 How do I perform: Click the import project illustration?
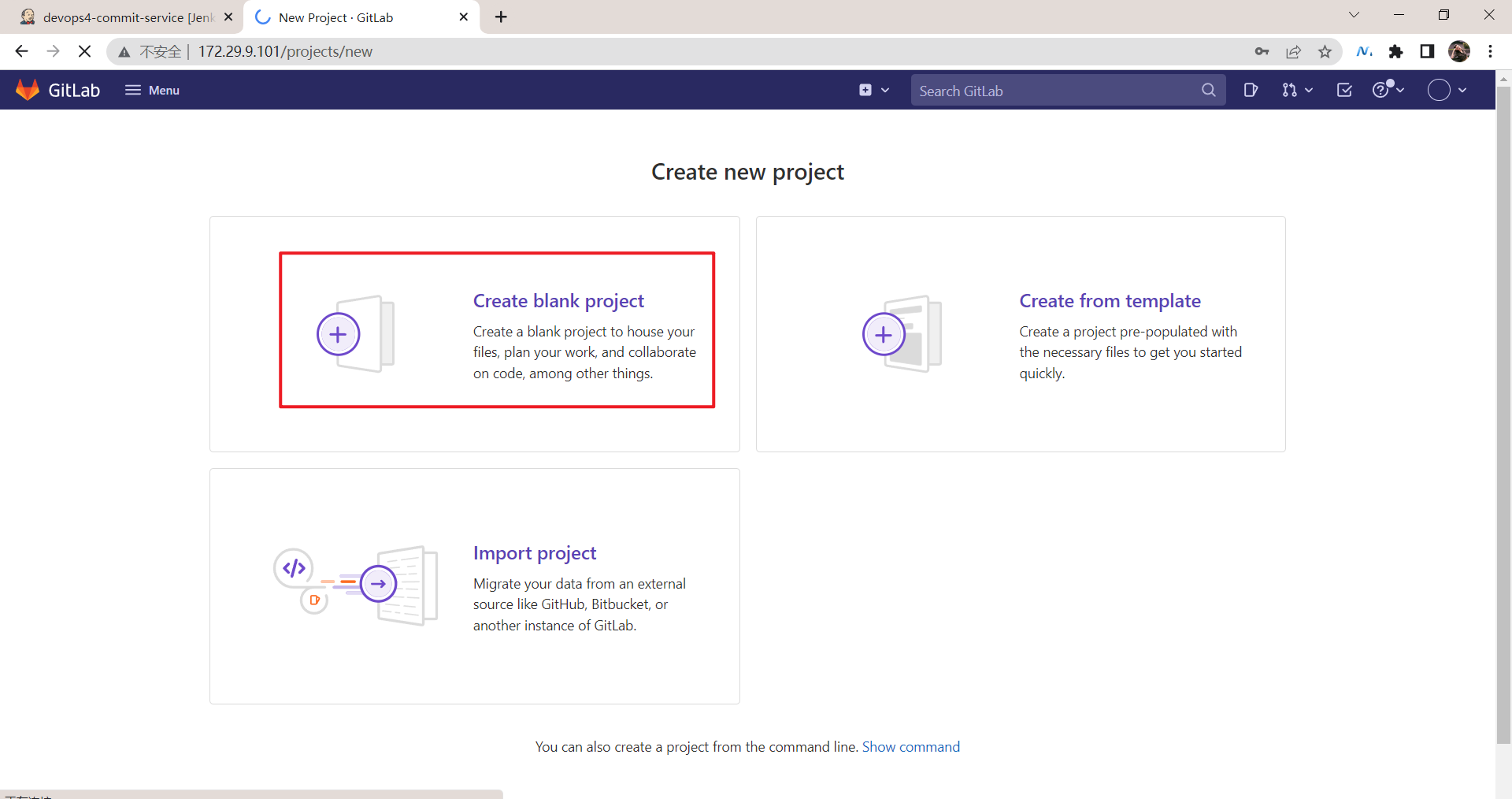356,585
